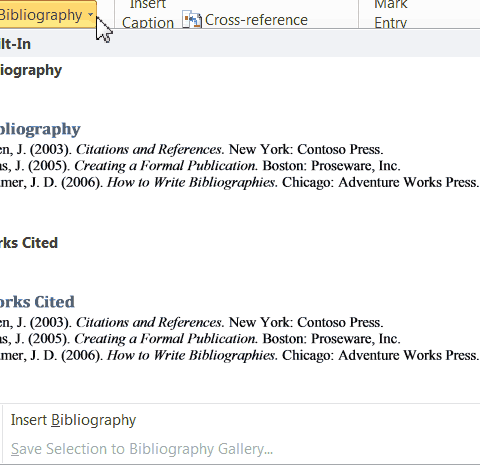Click Save Selection to Bibliography Gallery
The image size is (480, 465).
142,449
